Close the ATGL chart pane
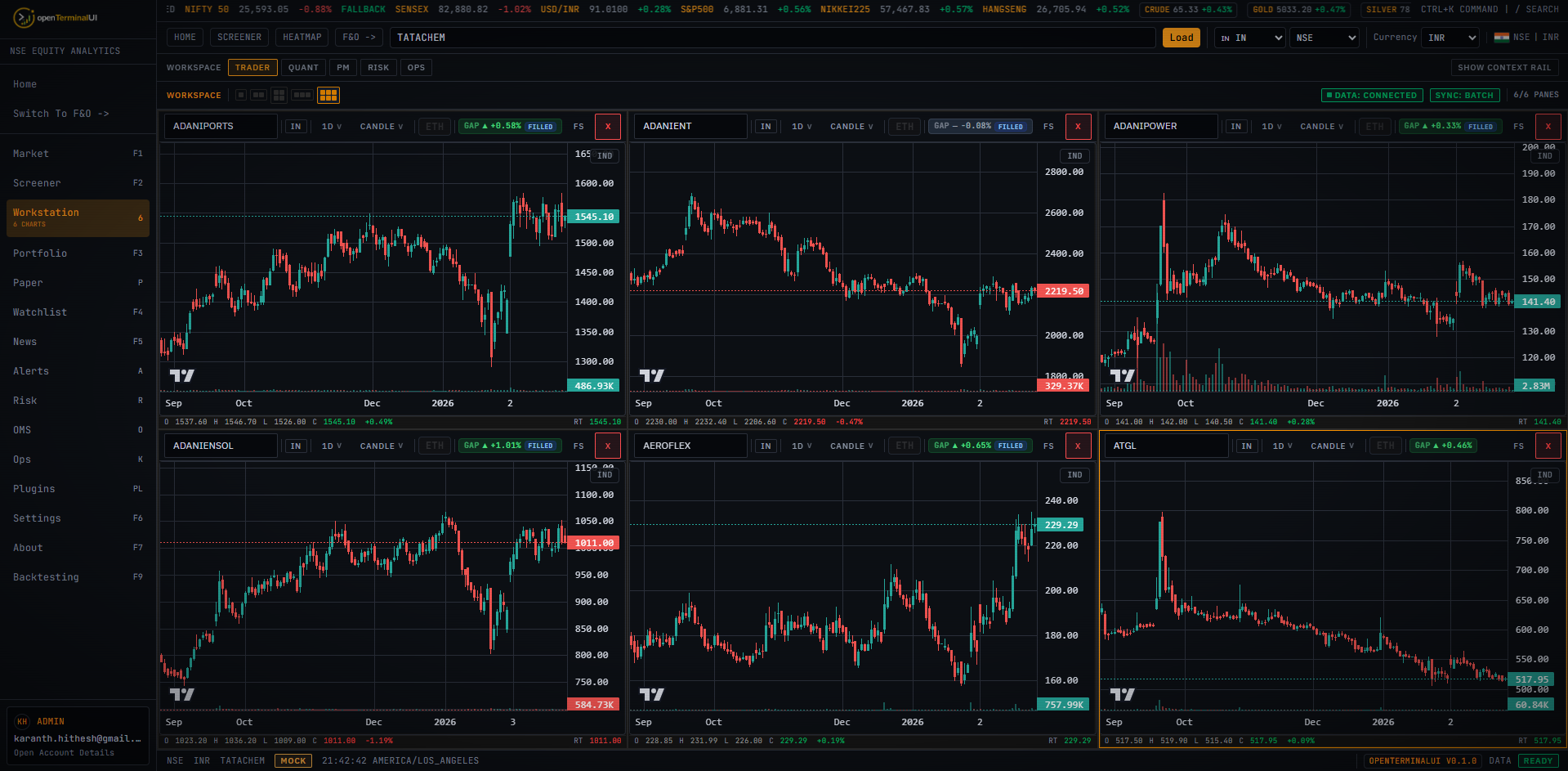1568x771 pixels. pos(1548,446)
